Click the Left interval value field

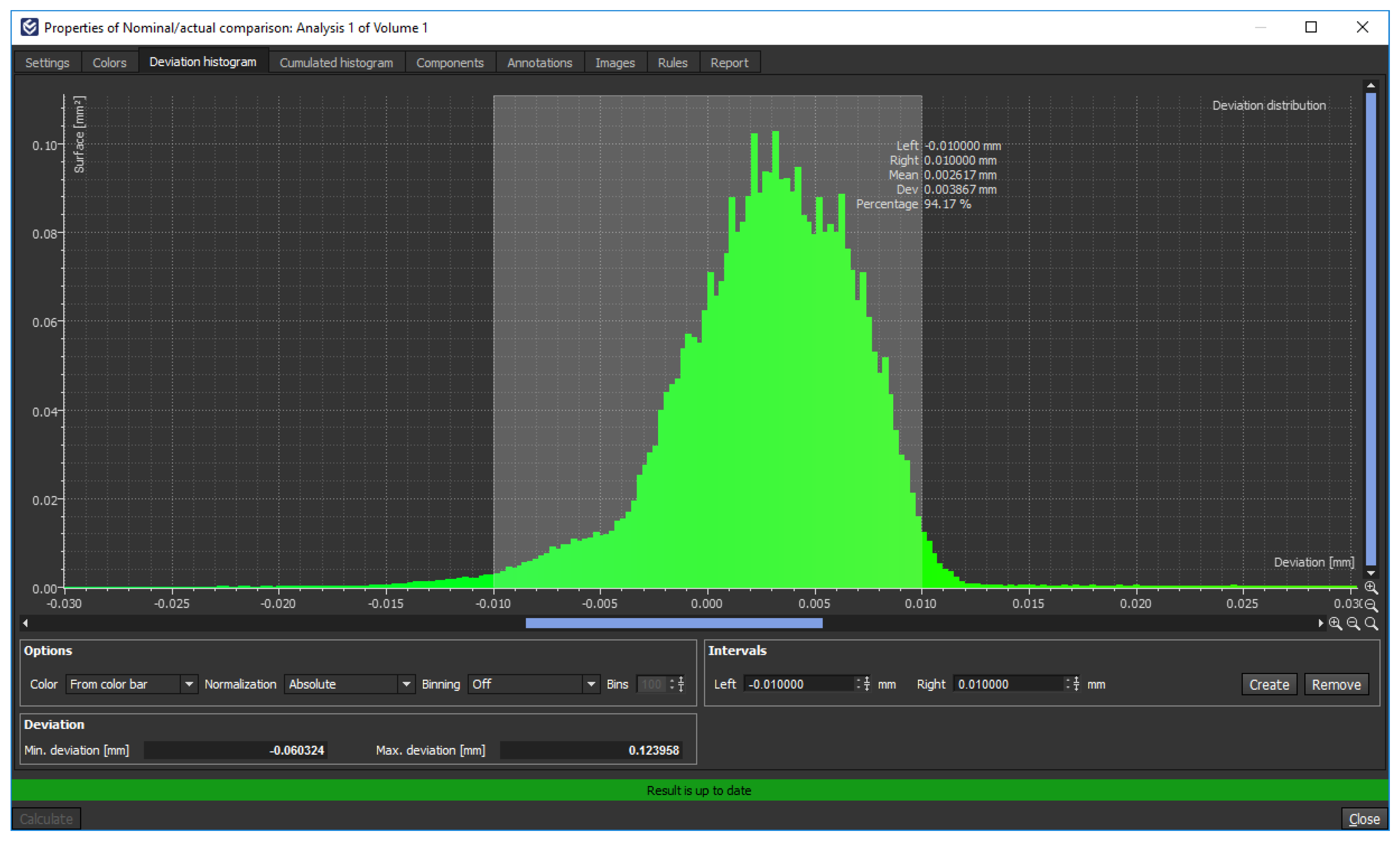[798, 684]
